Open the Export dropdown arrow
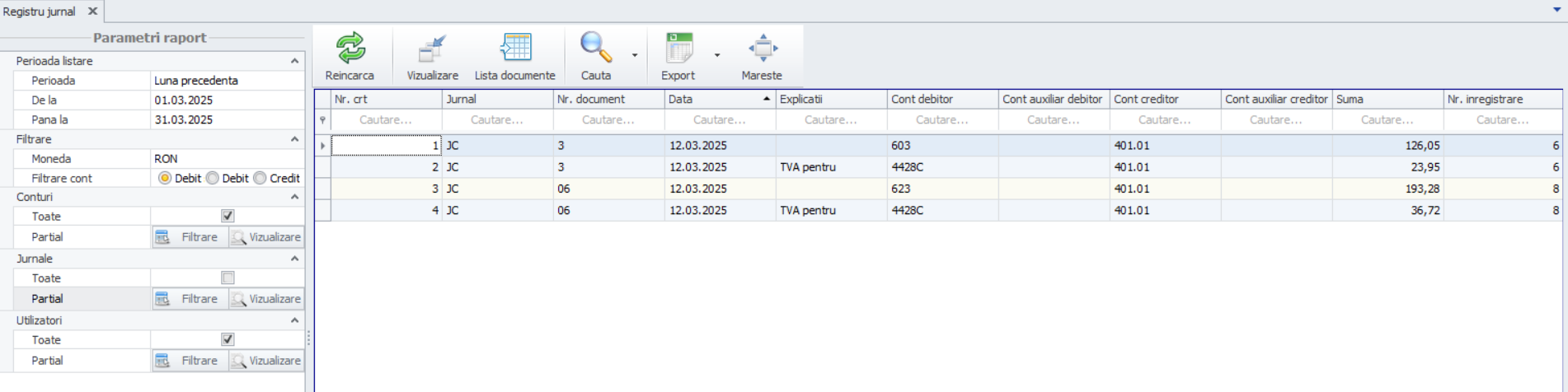The image size is (1568, 392). pyautogui.click(x=717, y=55)
